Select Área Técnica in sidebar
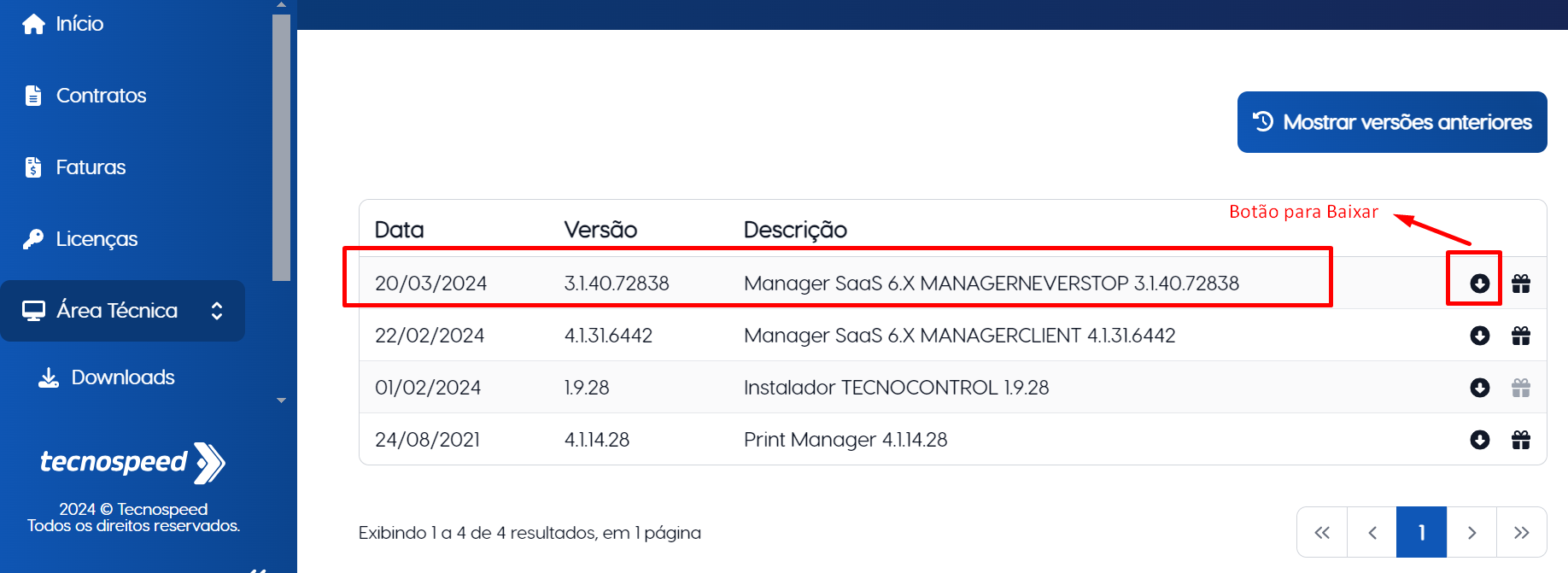This screenshot has width=1568, height=573. pos(123,311)
